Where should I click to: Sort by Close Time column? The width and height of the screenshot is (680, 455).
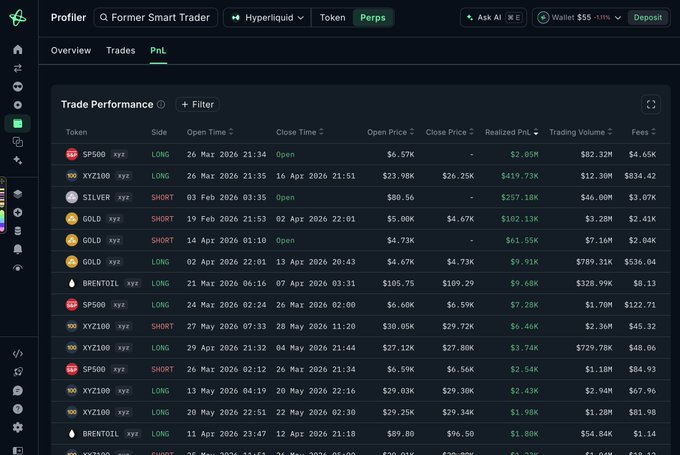300,132
